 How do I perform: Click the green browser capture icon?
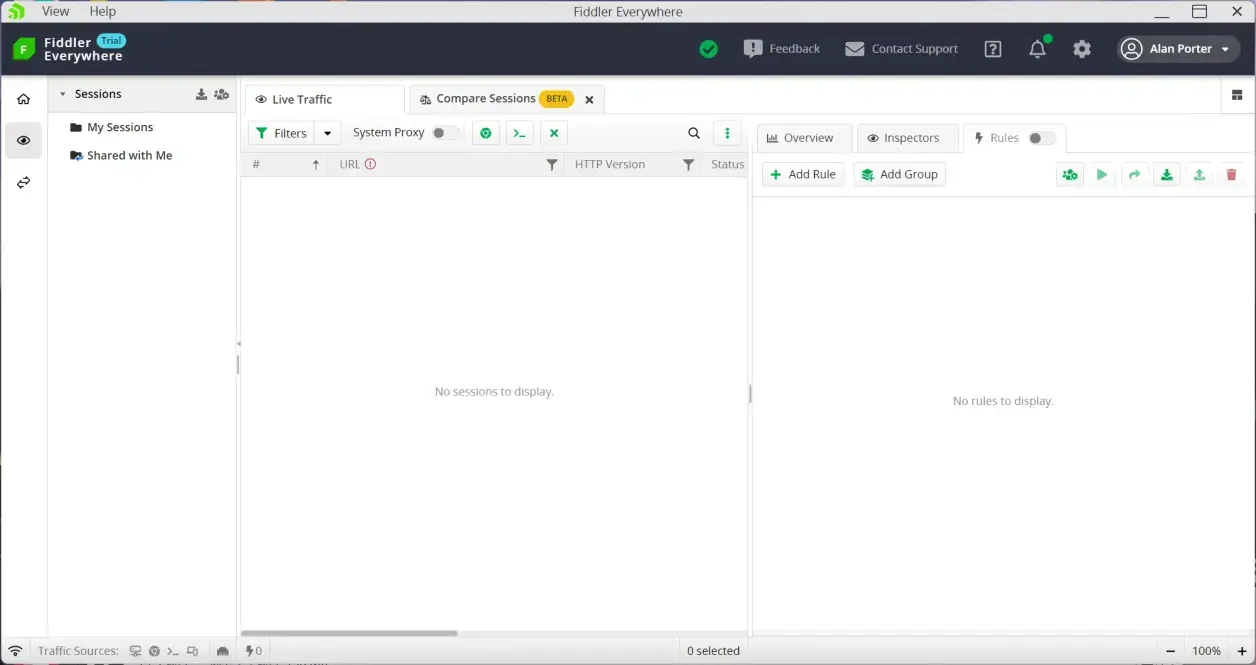[x=486, y=133]
